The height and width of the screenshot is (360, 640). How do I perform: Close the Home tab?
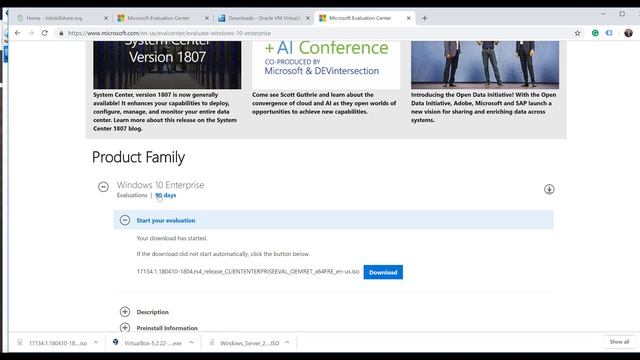point(106,18)
